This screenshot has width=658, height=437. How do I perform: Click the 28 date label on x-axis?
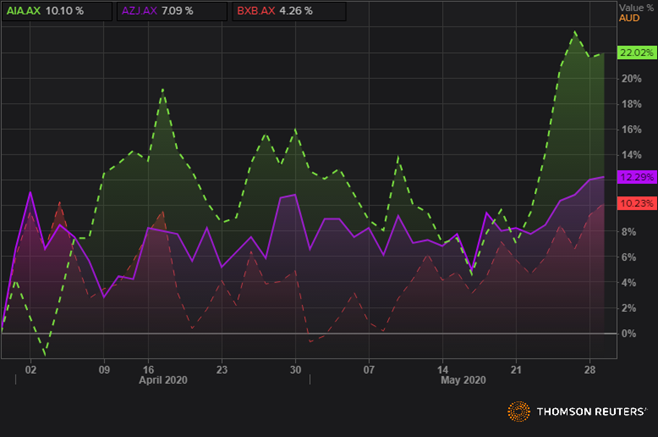(590, 370)
